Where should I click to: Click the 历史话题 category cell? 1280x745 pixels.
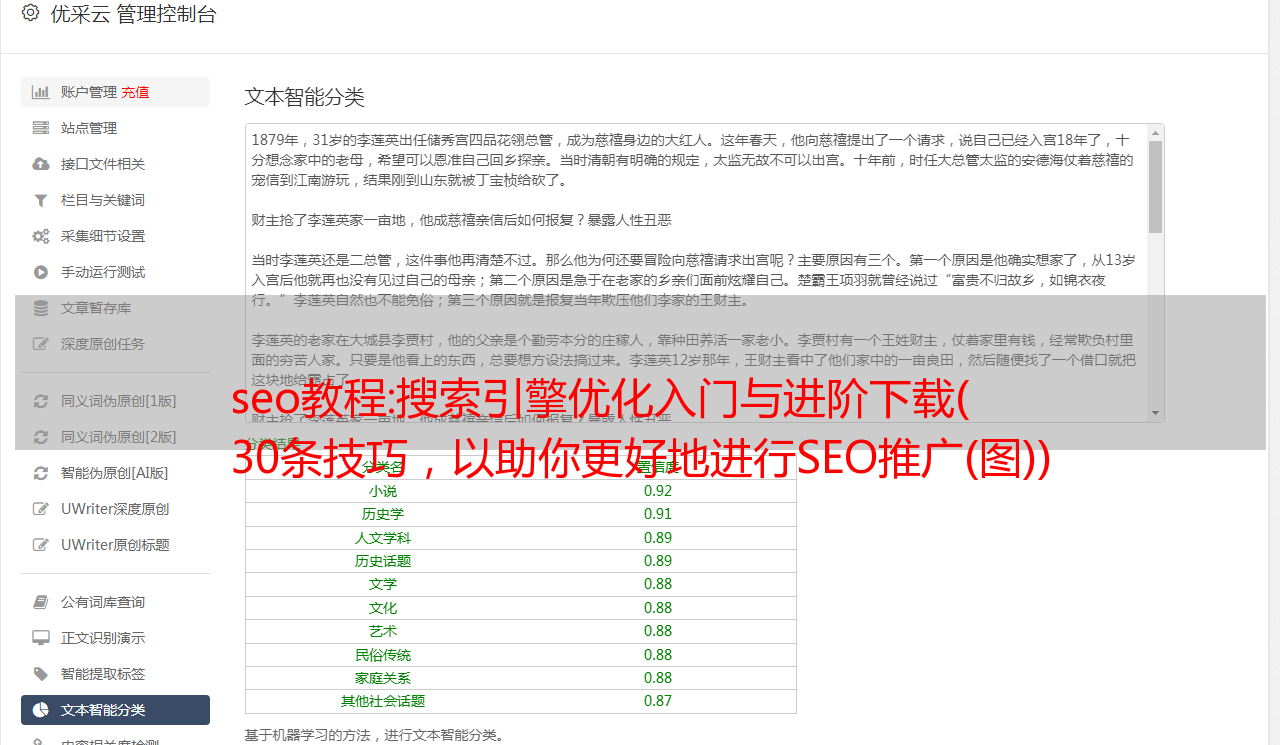[383, 561]
